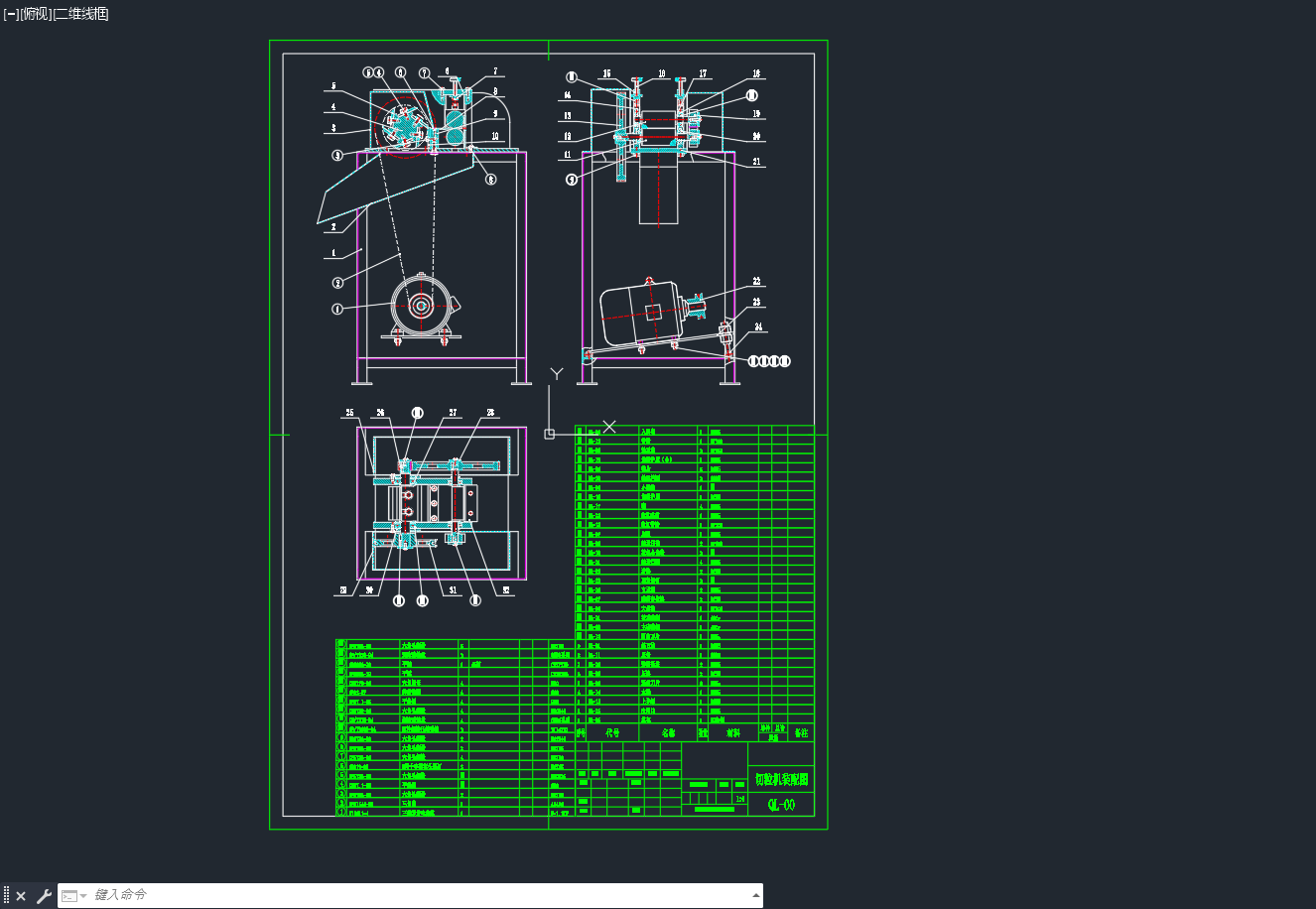Select part label 22 near the motor
The image size is (1316, 909).
756,282
